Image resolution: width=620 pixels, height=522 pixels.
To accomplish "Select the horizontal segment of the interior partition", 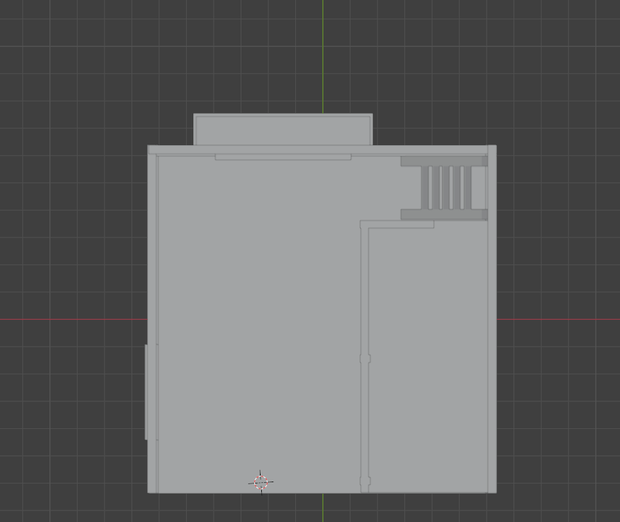I will [x=397, y=224].
